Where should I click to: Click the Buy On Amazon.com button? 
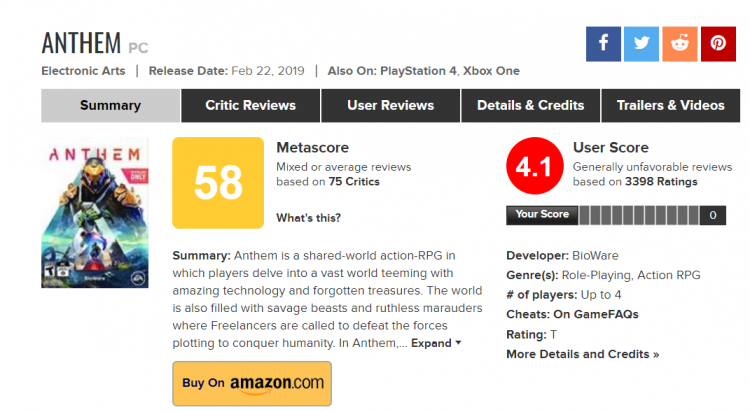pyautogui.click(x=251, y=382)
